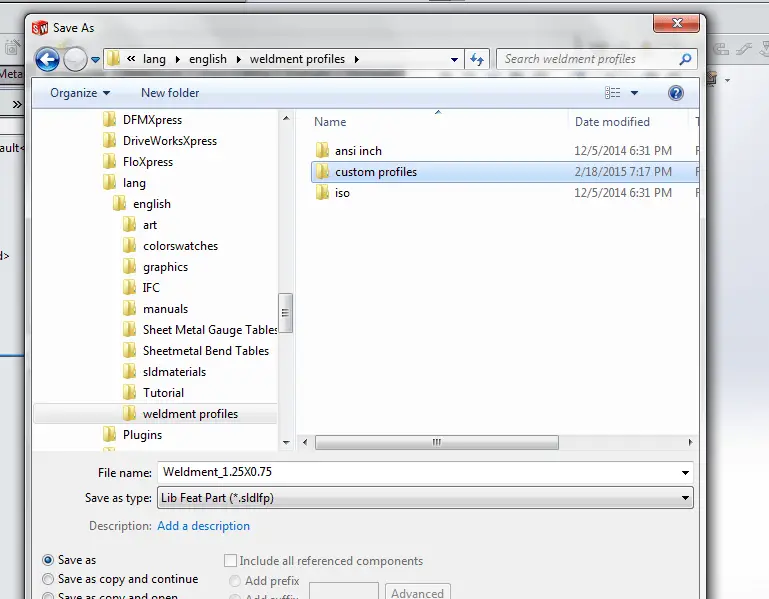Viewport: 769px width, 599px height.
Task: Open the Save as type dropdown
Action: click(x=425, y=498)
